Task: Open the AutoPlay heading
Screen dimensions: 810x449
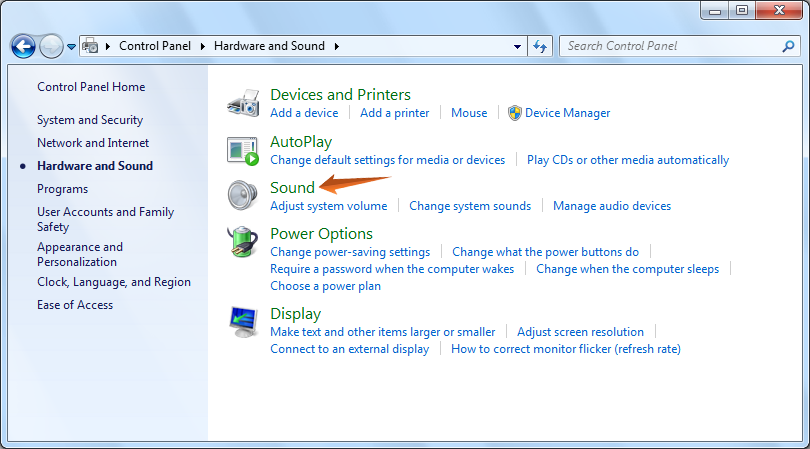Action: pos(301,142)
